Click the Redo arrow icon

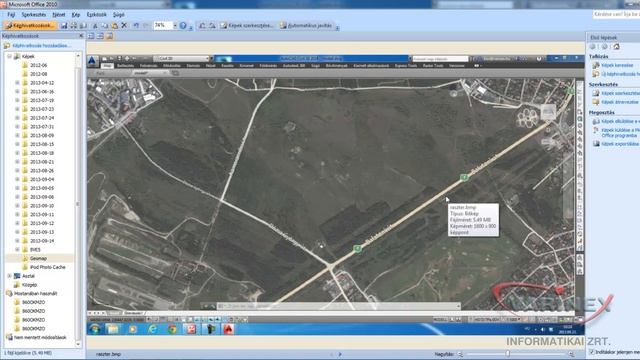[x=146, y=25]
